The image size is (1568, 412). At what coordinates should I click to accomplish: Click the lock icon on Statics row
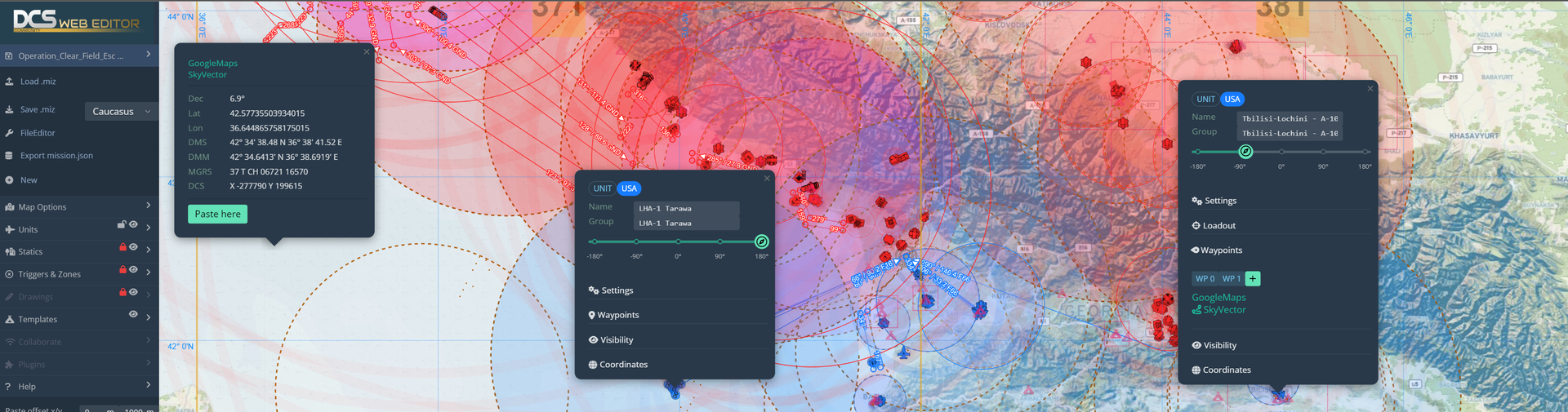click(x=122, y=247)
